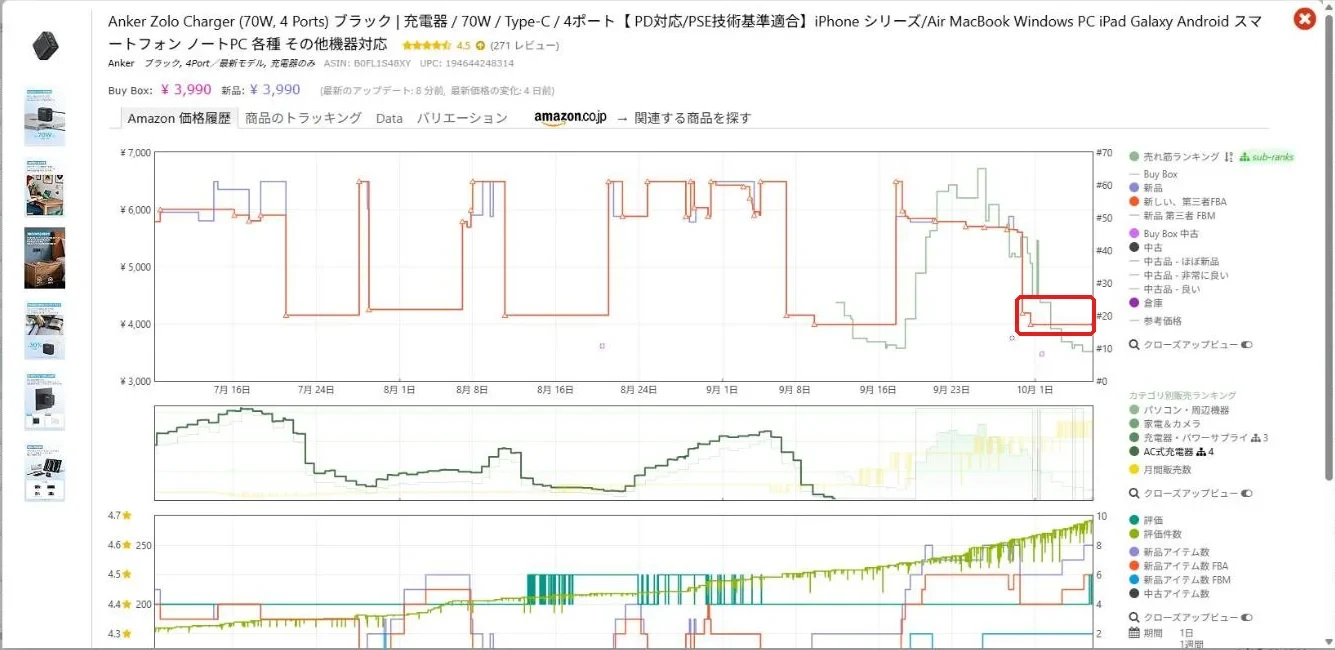Viewport: 1335px width, 650px height.
Task: Open the Amazon 価格履歴 tab
Action: pyautogui.click(x=178, y=118)
